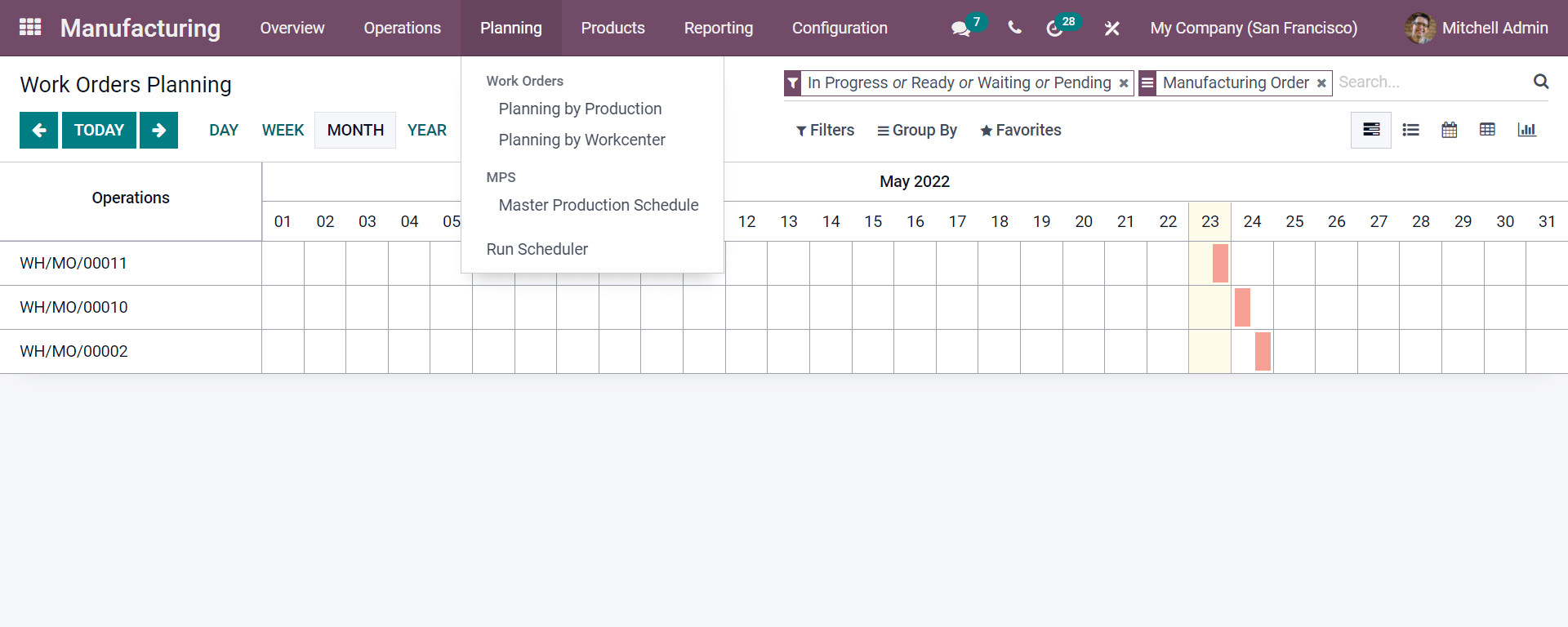The height and width of the screenshot is (627, 1568).
Task: Open the discuss messages icon
Action: 960,29
